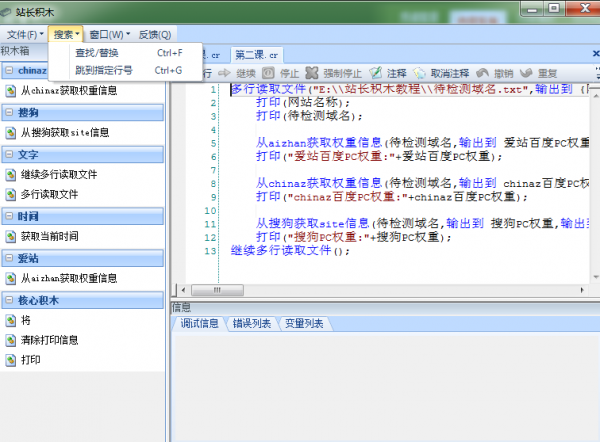600x442 pixels.
Task: Click icon beside 打印 block
Action: coord(10,360)
